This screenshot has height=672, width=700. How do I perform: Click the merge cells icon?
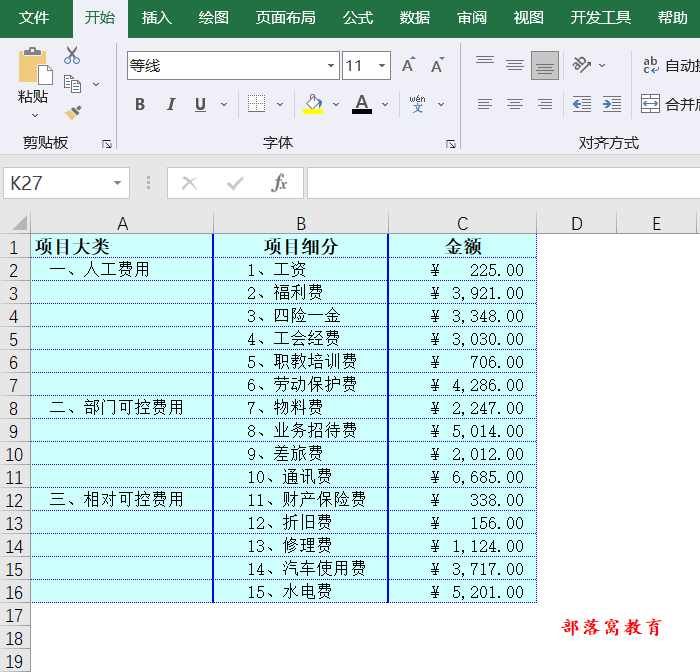click(x=650, y=104)
